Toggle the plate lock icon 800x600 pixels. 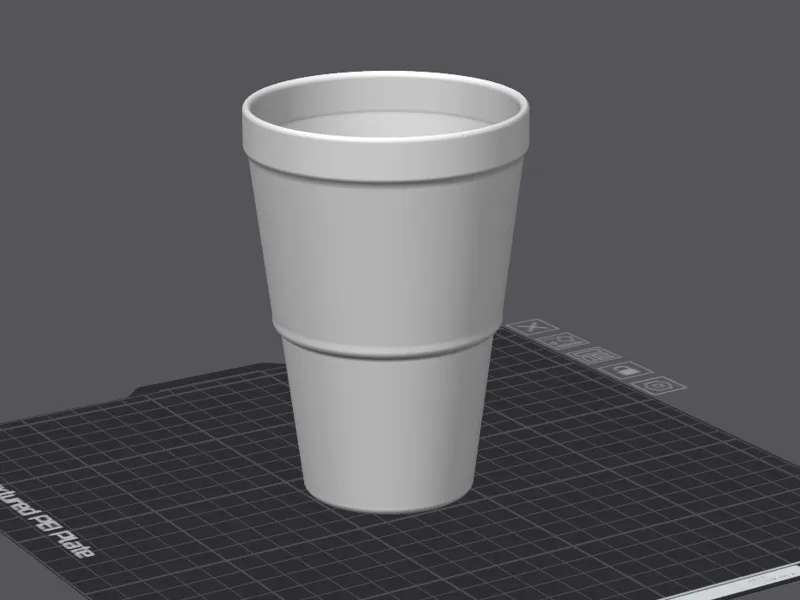coord(626,370)
